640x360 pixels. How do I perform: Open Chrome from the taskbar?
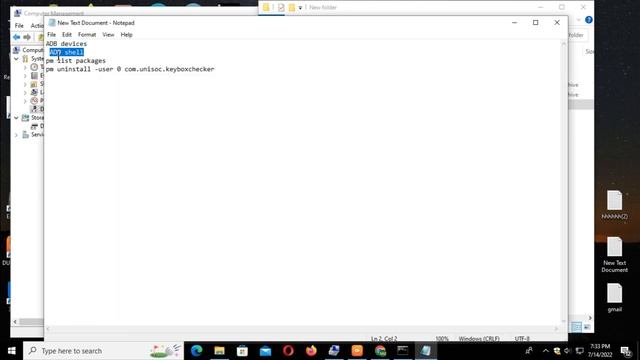(380, 351)
